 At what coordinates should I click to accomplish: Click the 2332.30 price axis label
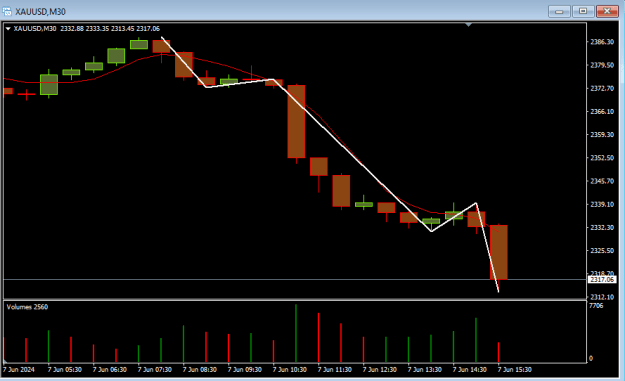602,228
